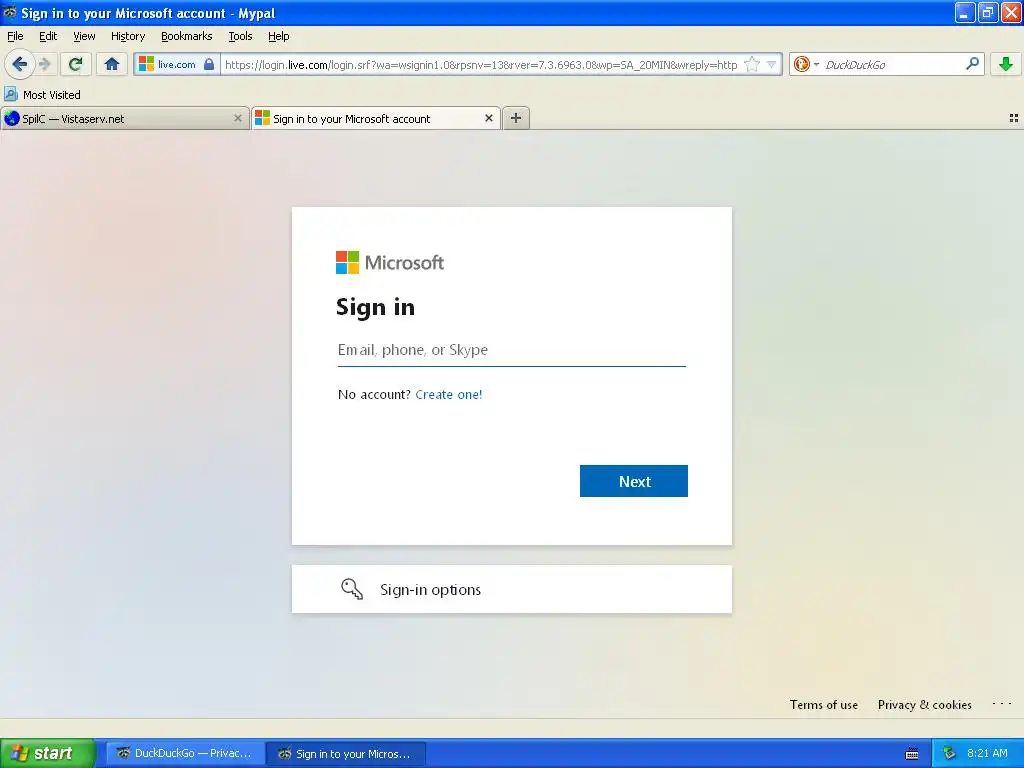Bookmark this page with the star icon
1024x768 pixels.
point(752,64)
